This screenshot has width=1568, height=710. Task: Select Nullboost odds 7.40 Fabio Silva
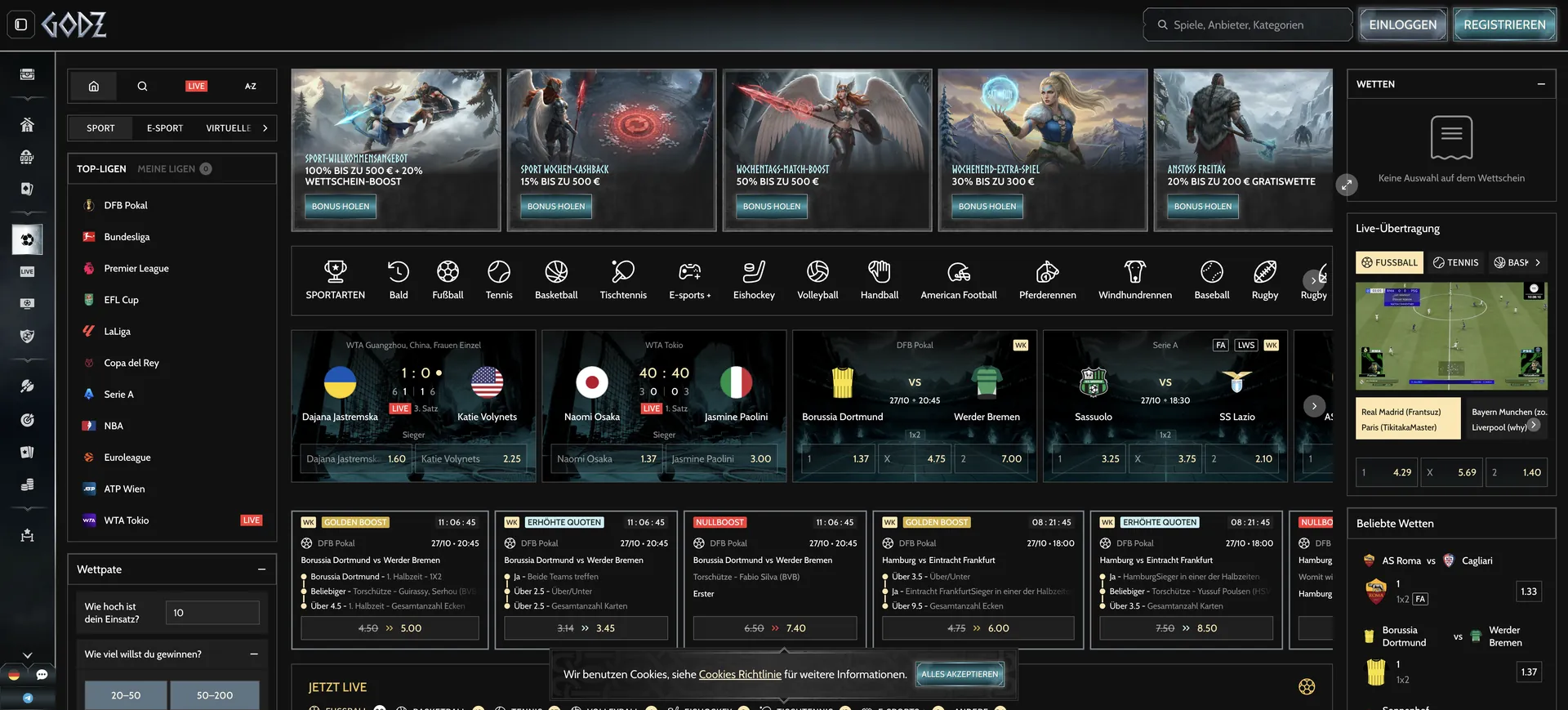point(774,628)
